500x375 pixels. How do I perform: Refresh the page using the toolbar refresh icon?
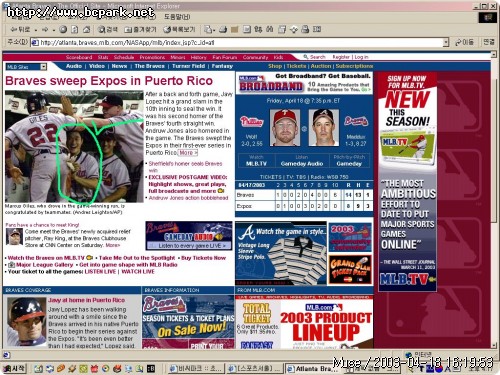point(75,30)
